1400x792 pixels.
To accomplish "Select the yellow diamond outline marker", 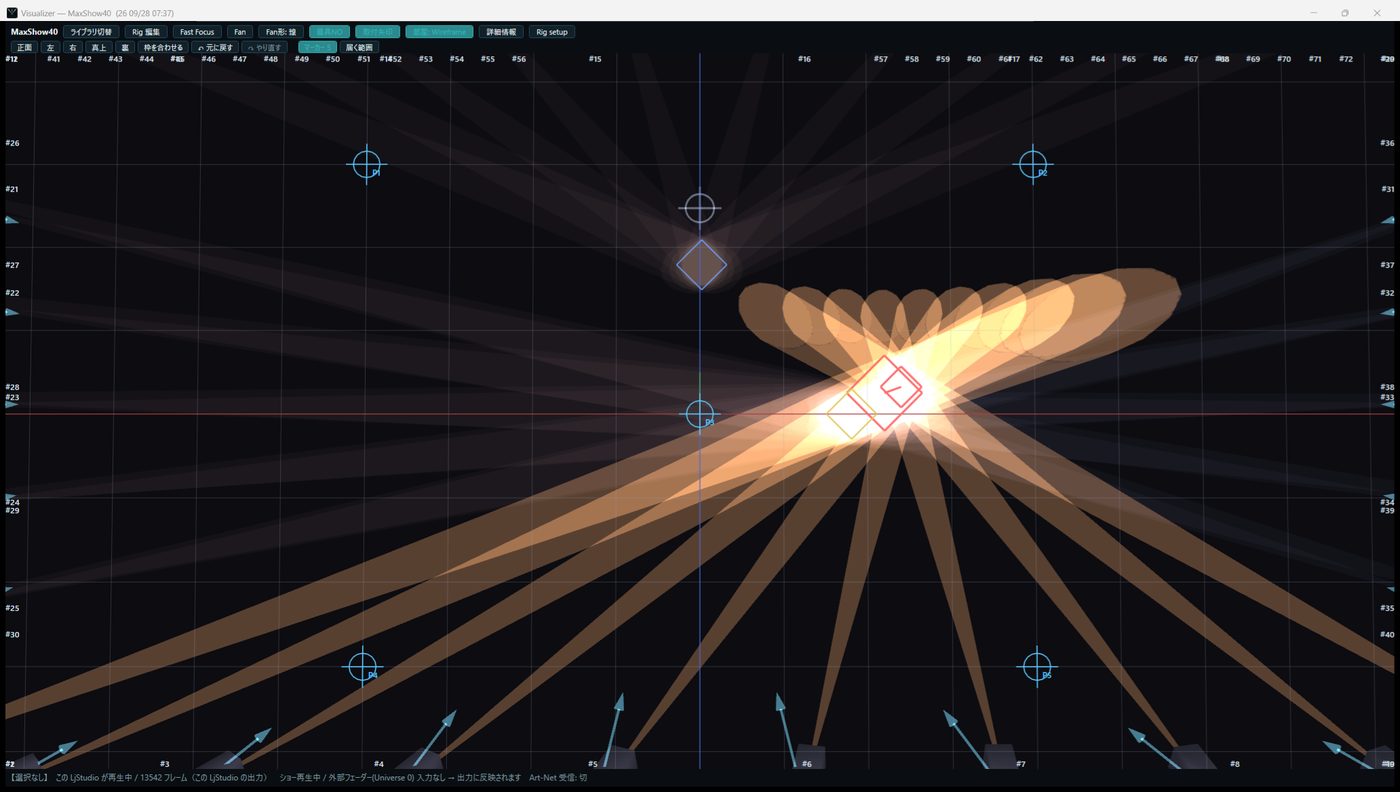I will coord(851,414).
